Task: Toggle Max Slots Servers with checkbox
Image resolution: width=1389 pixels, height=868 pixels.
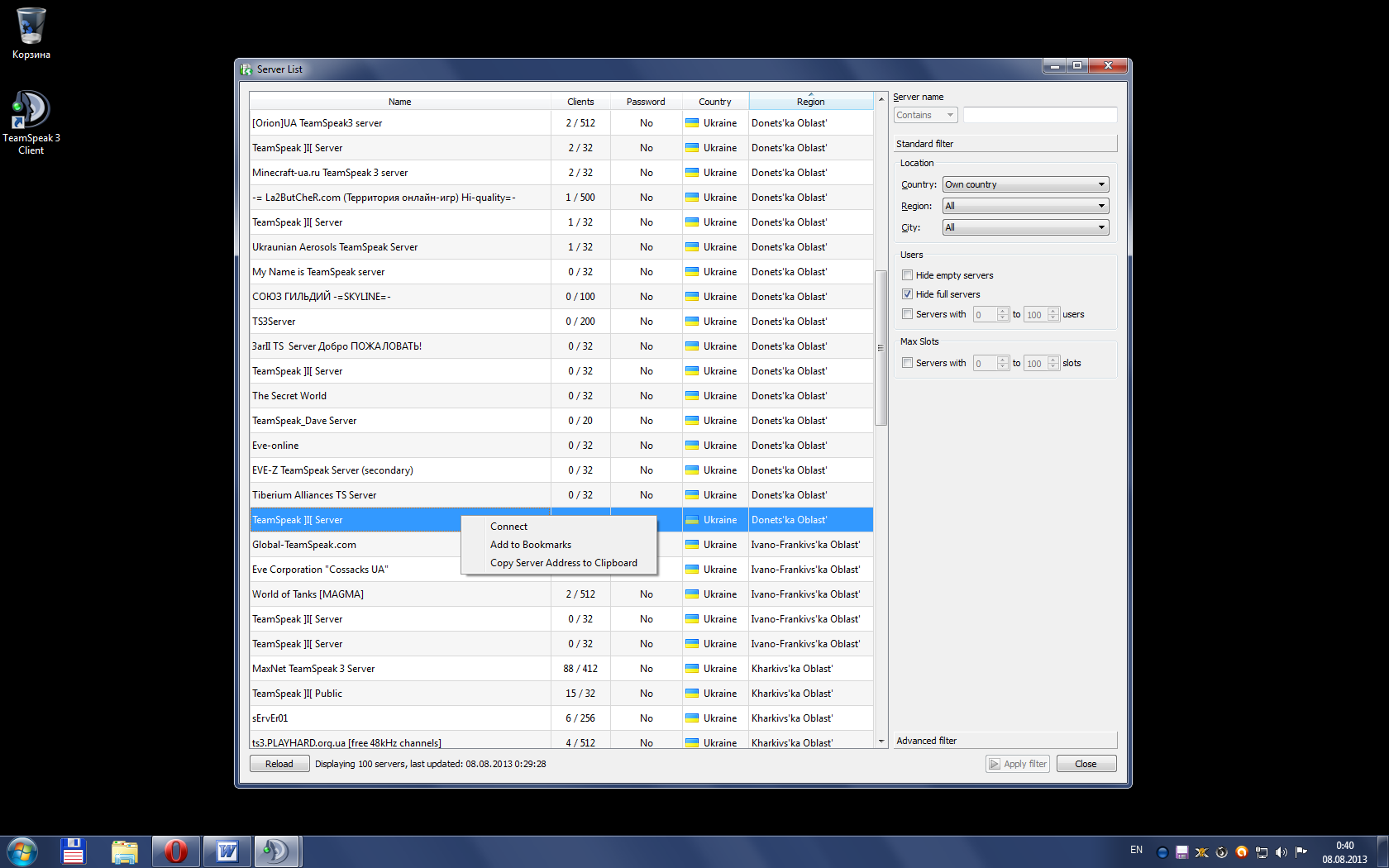Action: click(908, 363)
